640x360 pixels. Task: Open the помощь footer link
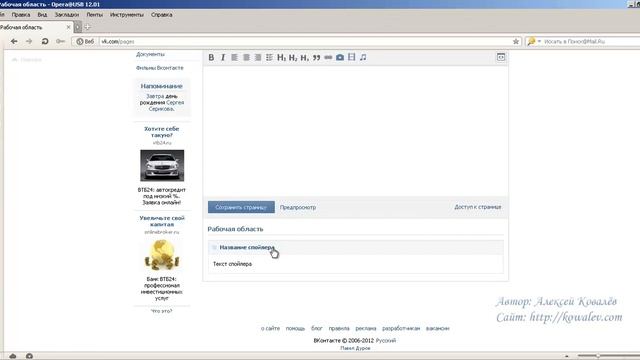(x=295, y=328)
